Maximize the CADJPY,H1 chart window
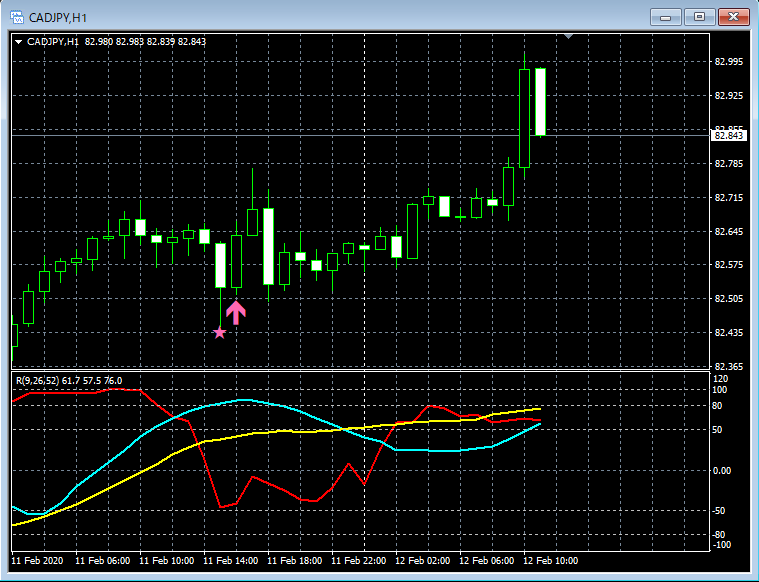The height and width of the screenshot is (582, 759). pos(699,17)
